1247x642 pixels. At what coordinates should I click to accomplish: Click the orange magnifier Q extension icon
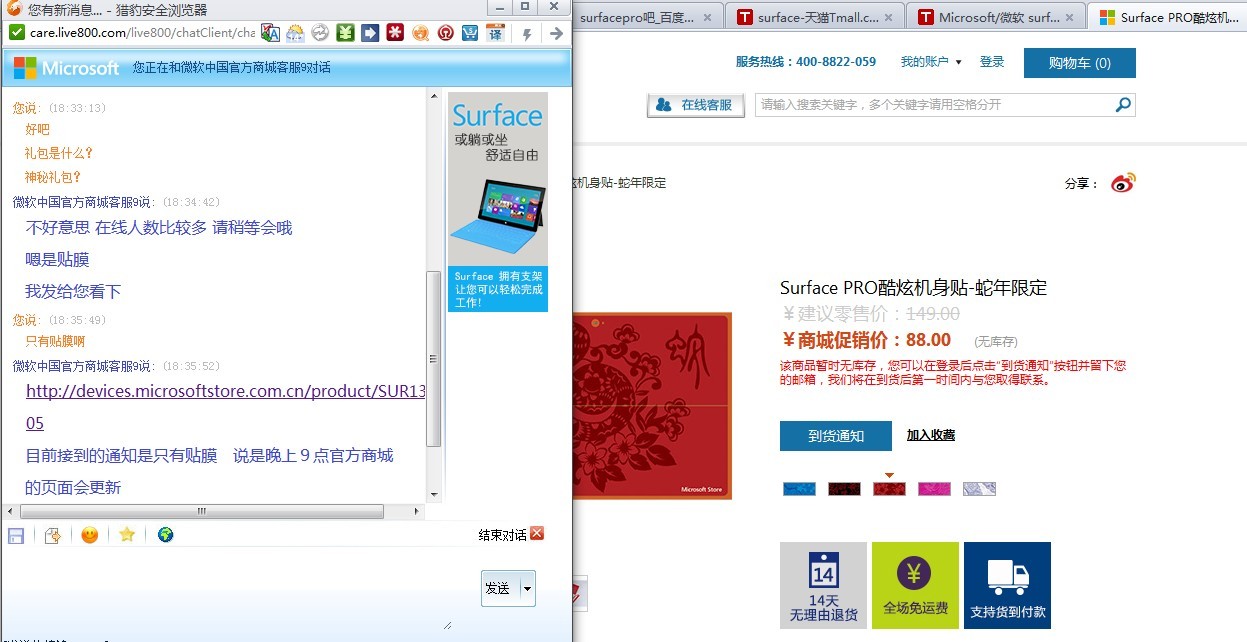pyautogui.click(x=420, y=33)
